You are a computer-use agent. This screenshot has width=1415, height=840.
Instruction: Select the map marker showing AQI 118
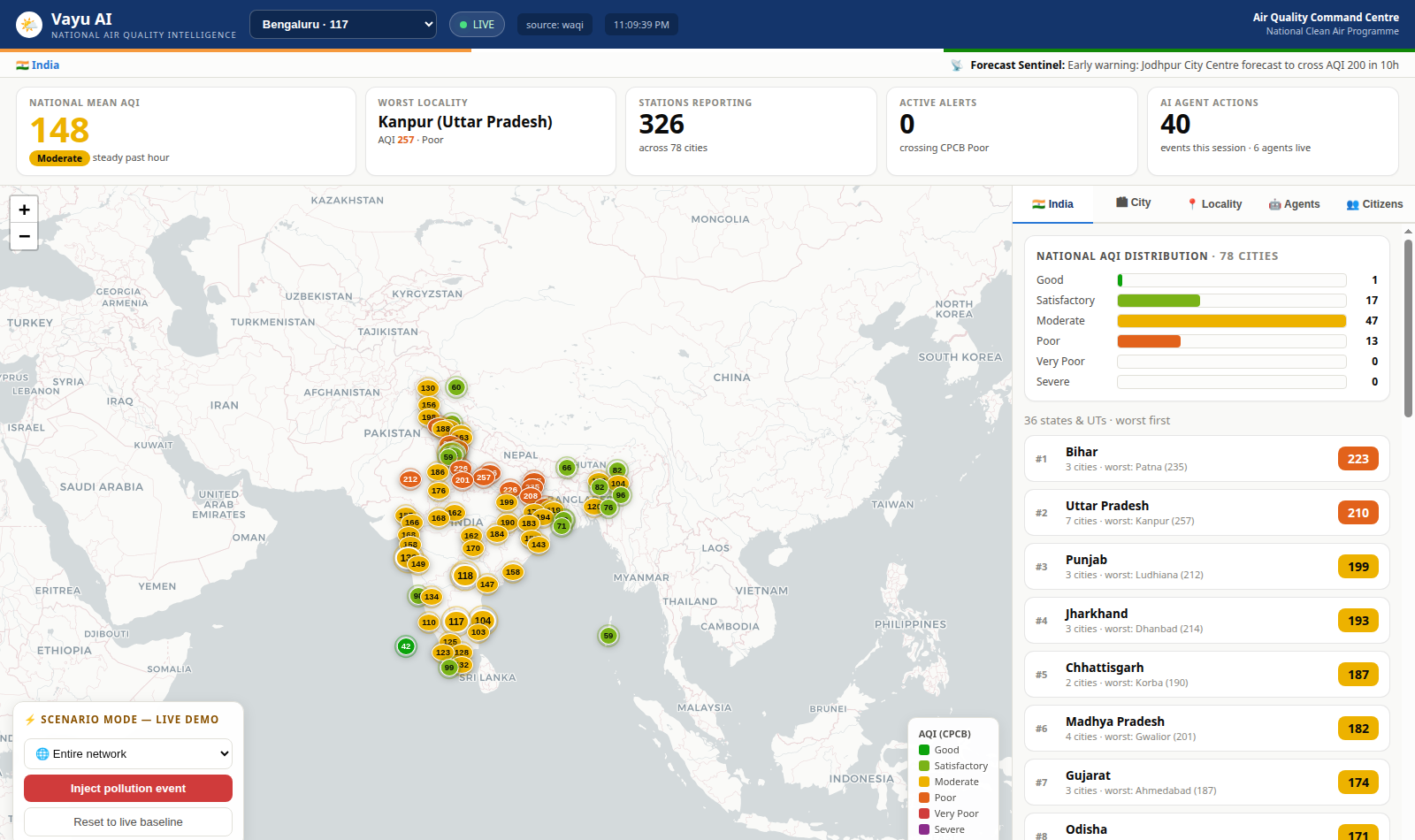coord(465,576)
